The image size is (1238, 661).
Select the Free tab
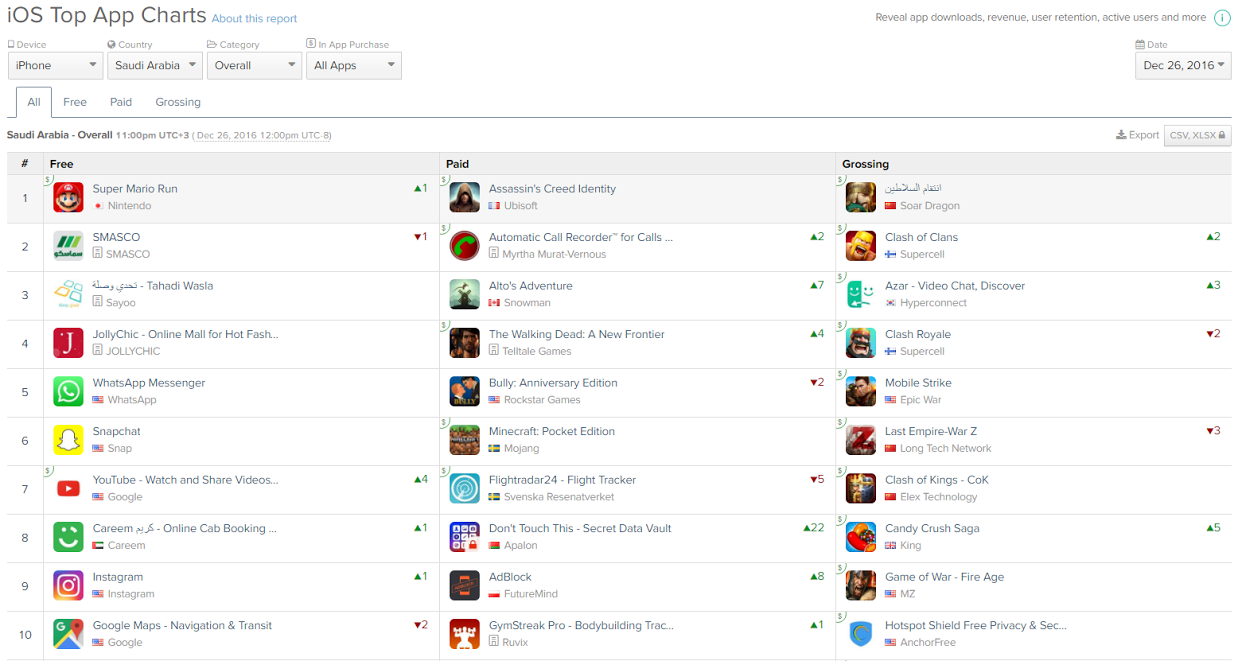pos(75,102)
